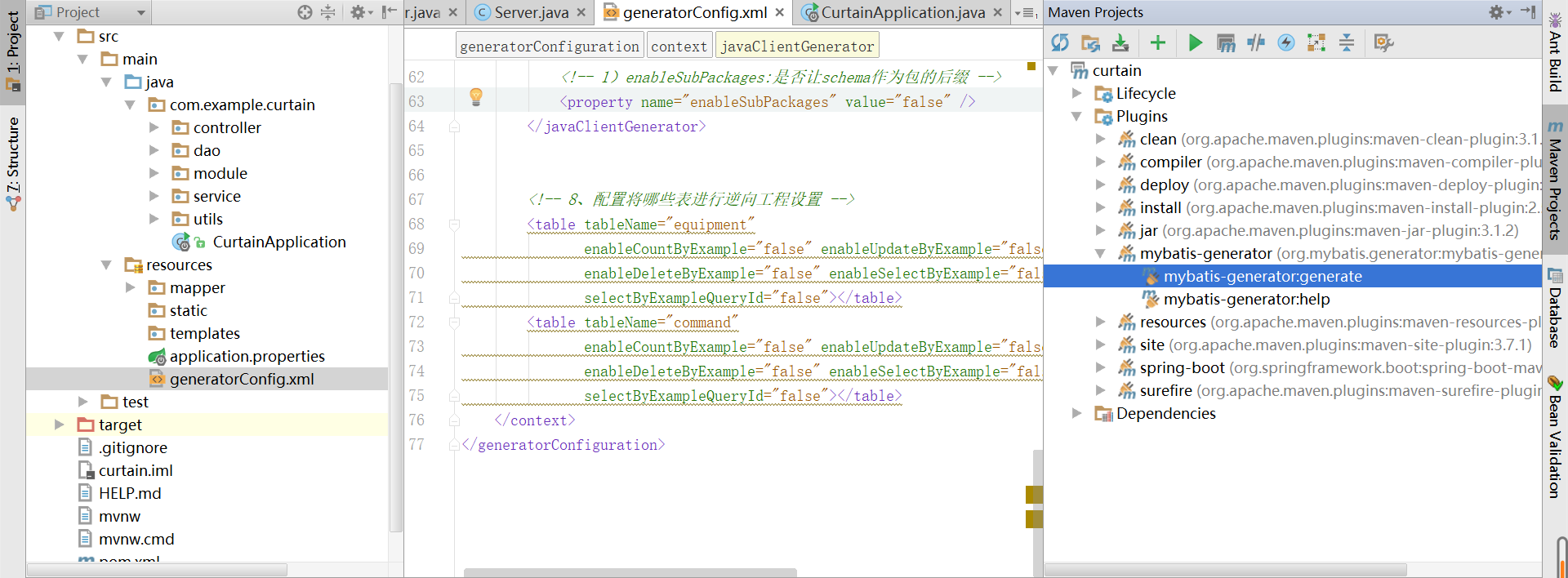1568x578 pixels.
Task: Open Maven settings wrench icon
Action: [x=1383, y=42]
